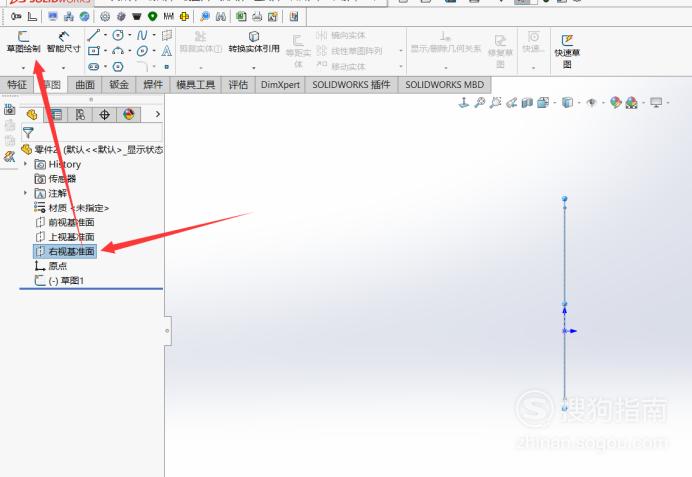Select 右视基准面 right plane in tree
The image size is (692, 477).
(x=65, y=252)
